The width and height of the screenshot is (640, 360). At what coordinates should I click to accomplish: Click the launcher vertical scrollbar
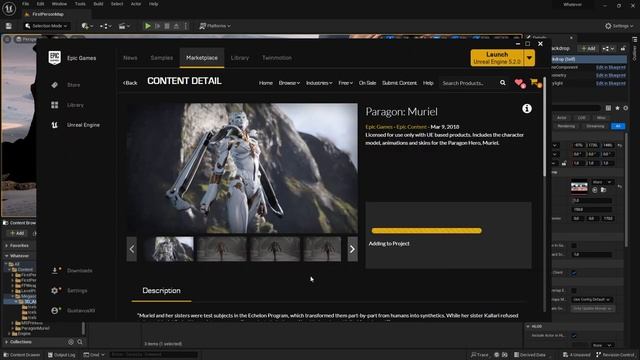(x=544, y=127)
